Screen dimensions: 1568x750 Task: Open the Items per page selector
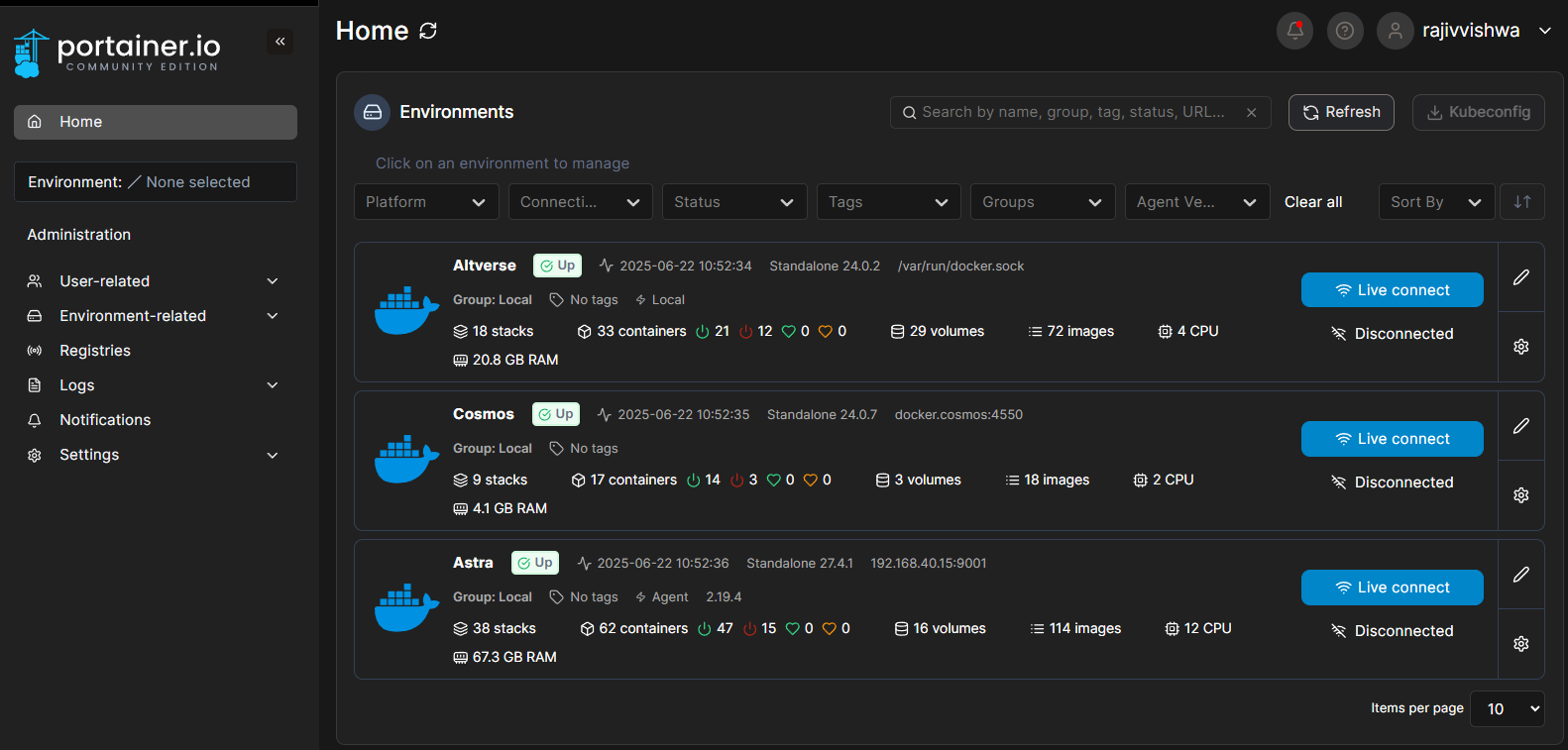point(1507,709)
